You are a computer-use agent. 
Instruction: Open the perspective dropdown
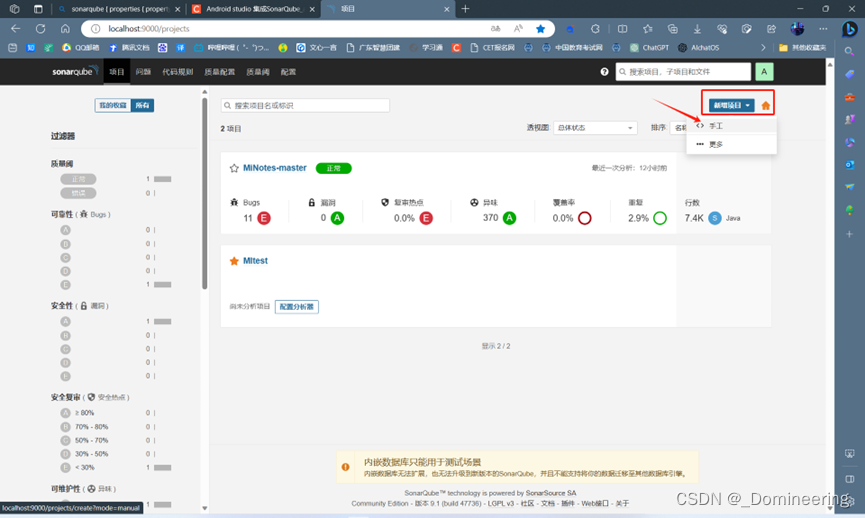(595, 128)
